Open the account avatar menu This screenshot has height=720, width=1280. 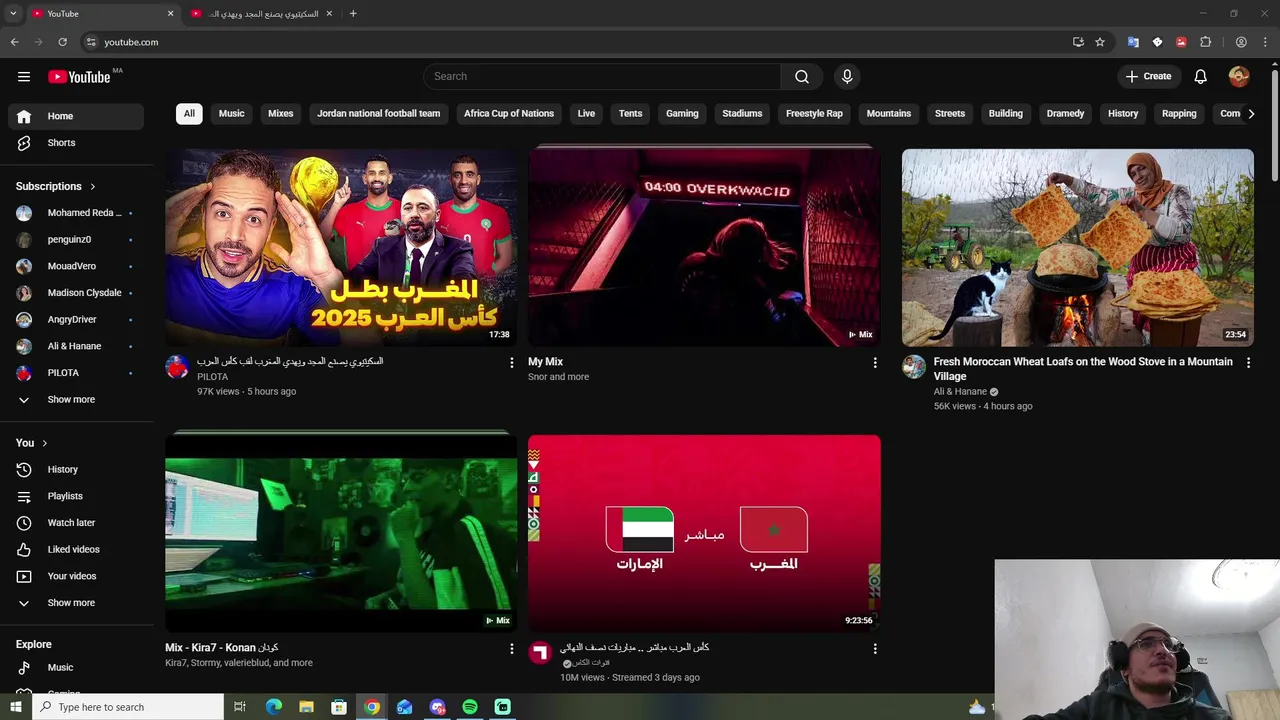tap(1239, 76)
